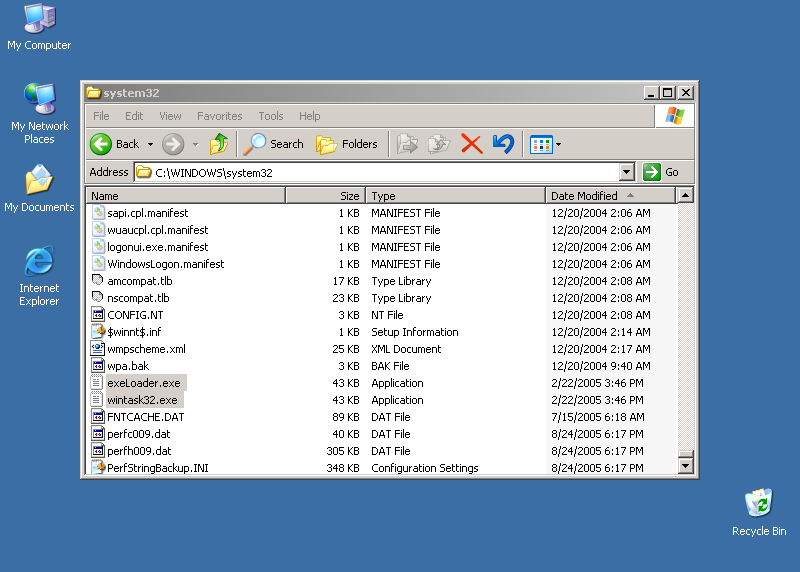The image size is (800, 572).
Task: Open the Back history dropdown arrow
Action: (x=150, y=145)
